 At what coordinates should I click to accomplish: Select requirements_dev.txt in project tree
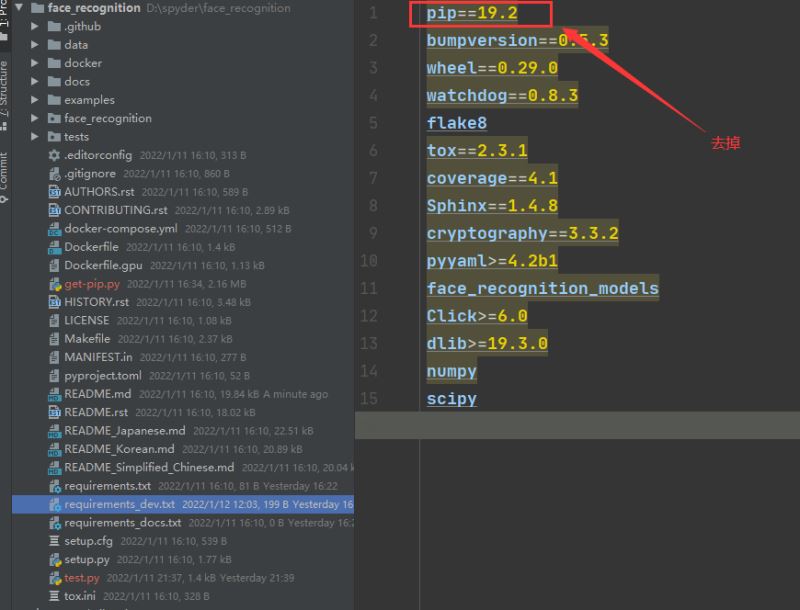[x=119, y=504]
